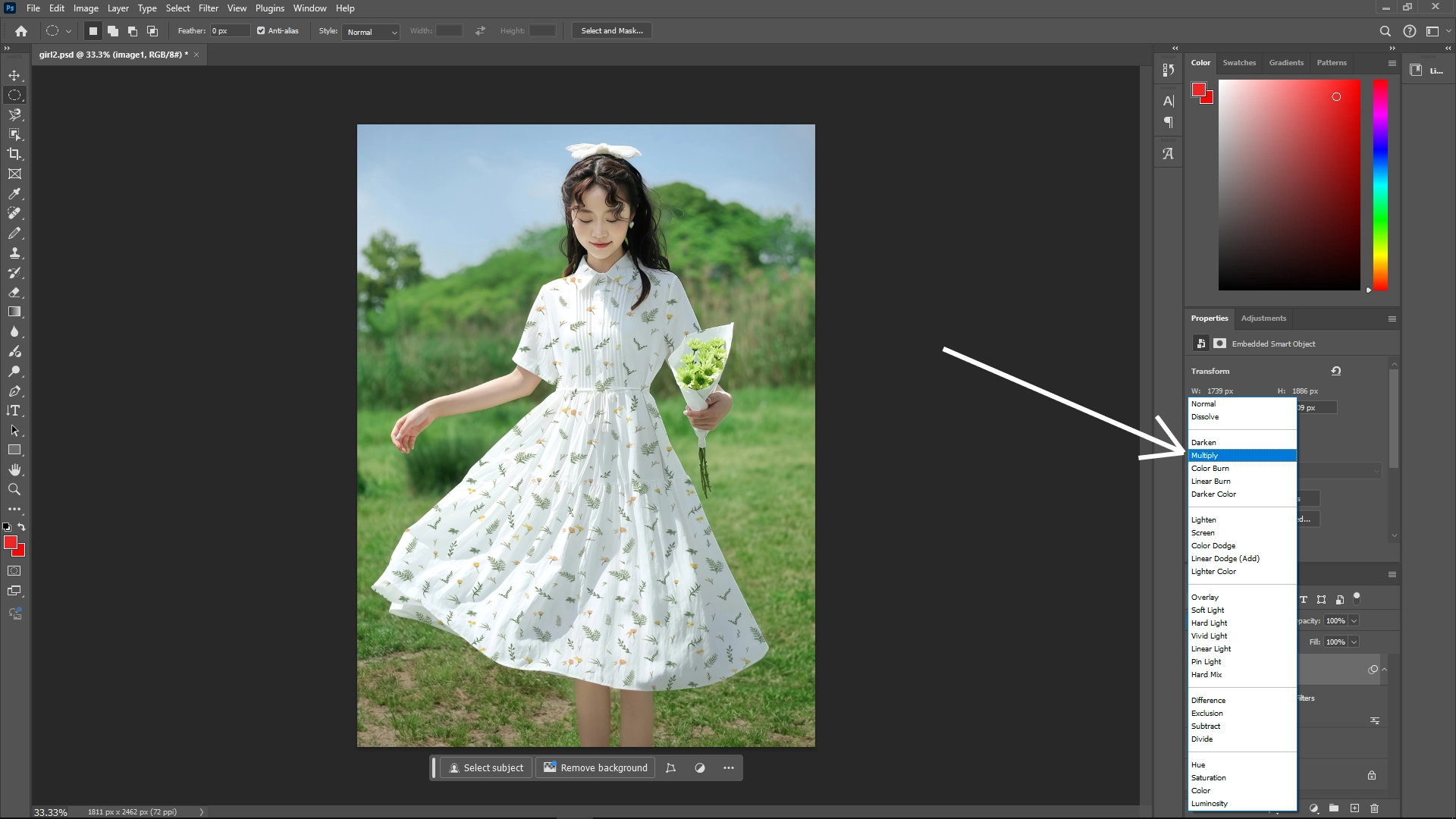Viewport: 1456px width, 819px height.
Task: Open the delete layer trash icon
Action: (x=1374, y=808)
